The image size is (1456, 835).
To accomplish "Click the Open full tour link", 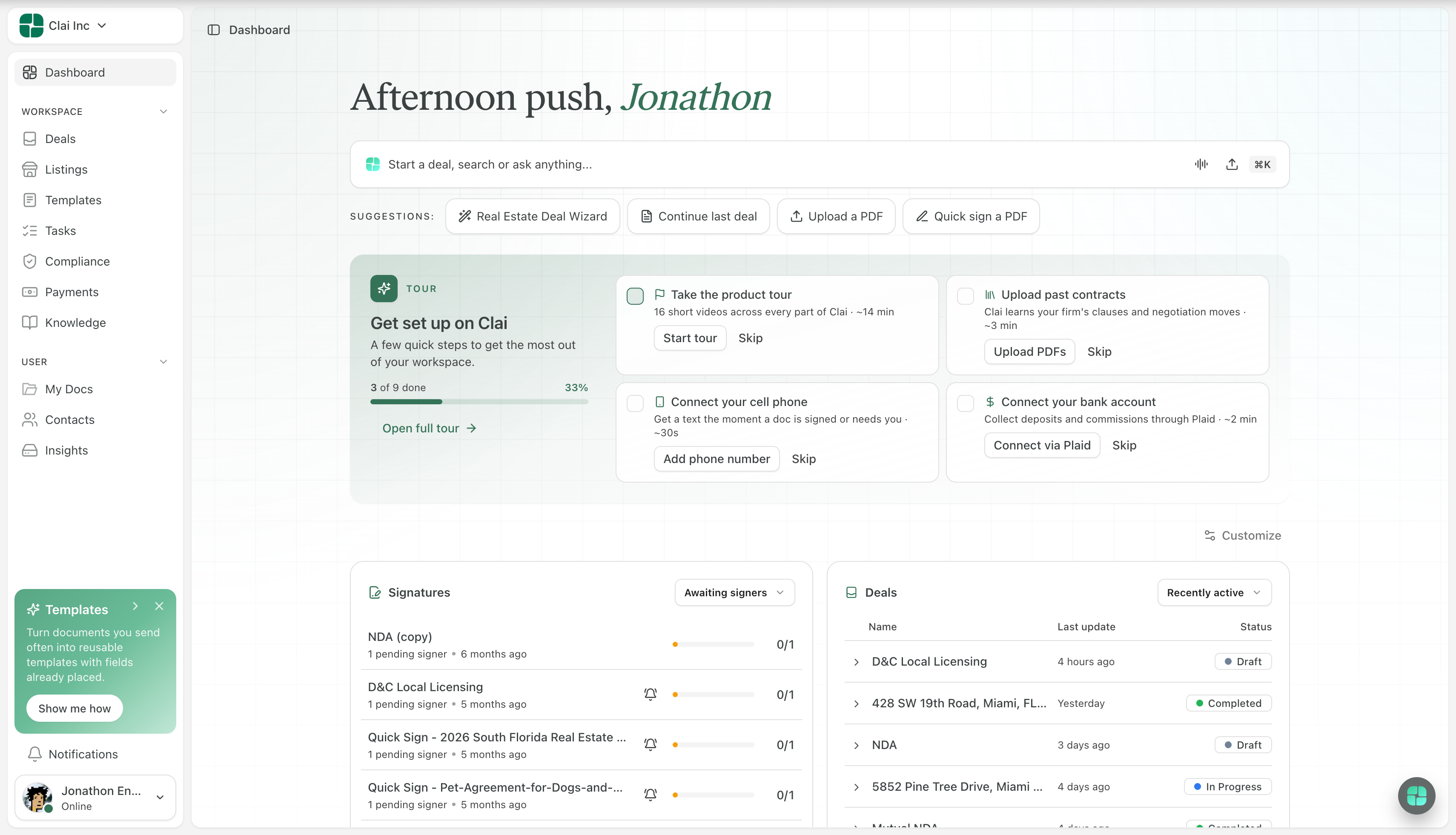I will coord(429,429).
